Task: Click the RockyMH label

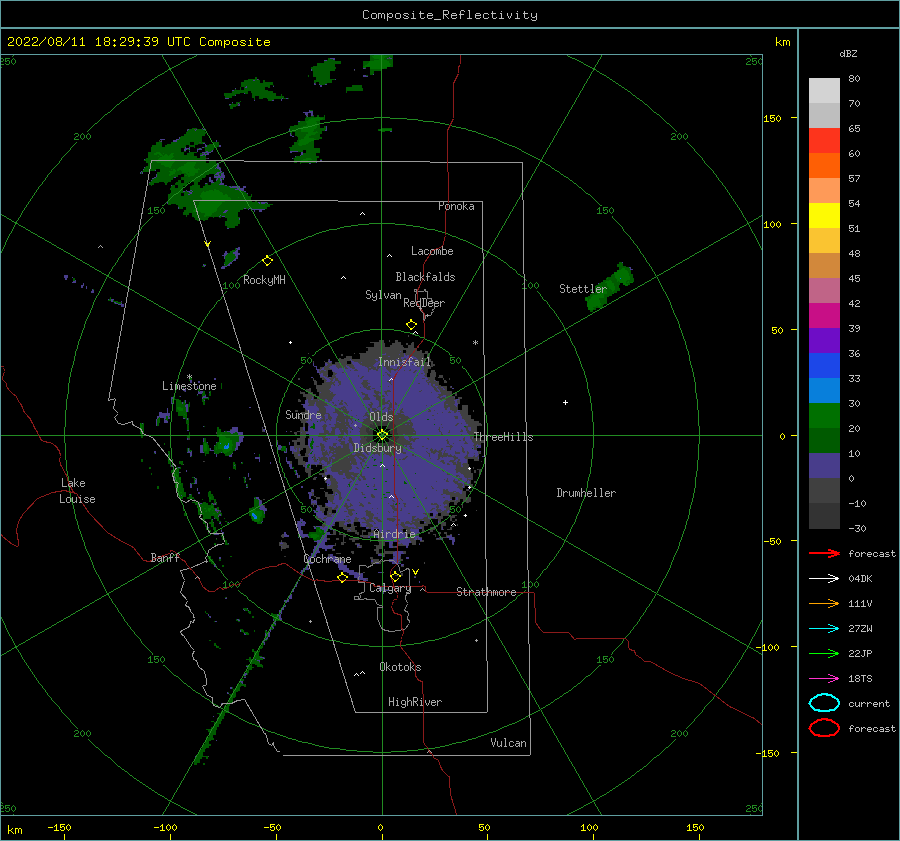Action: click(264, 280)
